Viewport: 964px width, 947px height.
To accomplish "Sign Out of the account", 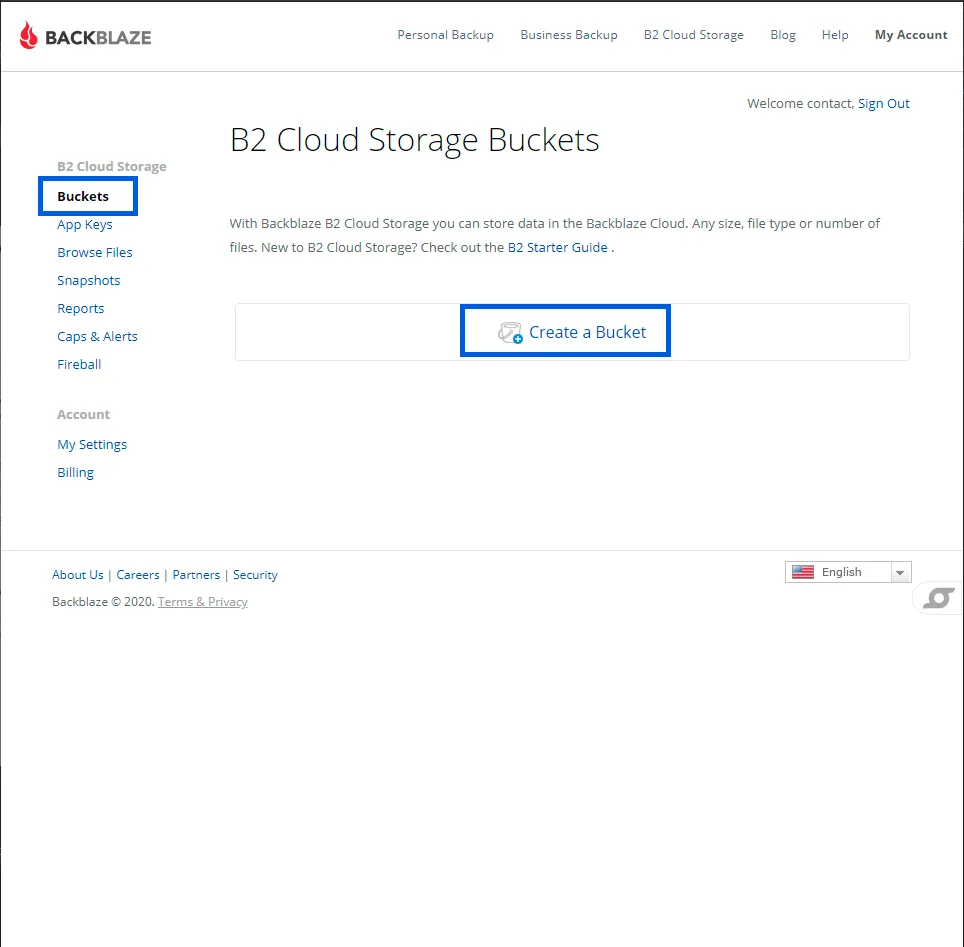I will click(x=883, y=104).
